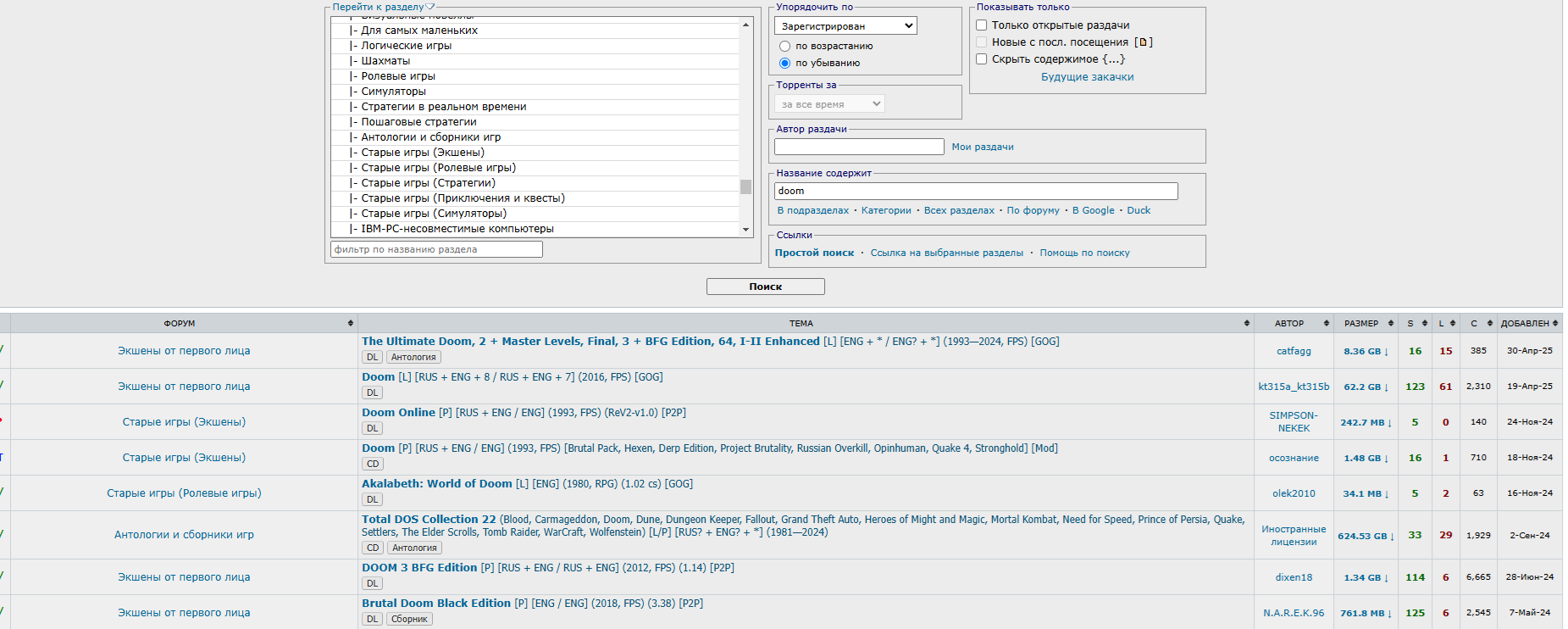Click the Категории search link

click(x=886, y=210)
